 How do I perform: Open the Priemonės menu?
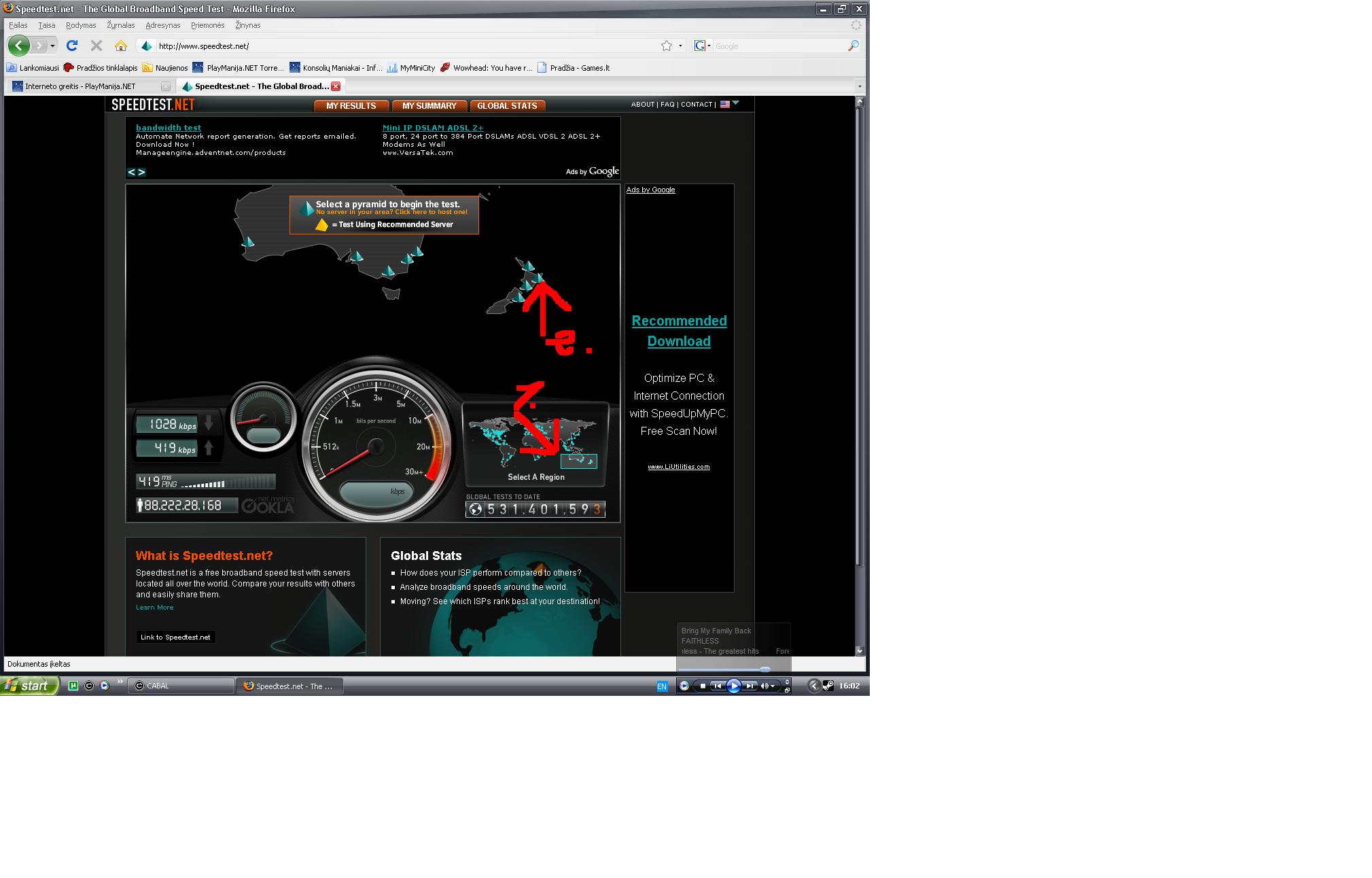207,25
